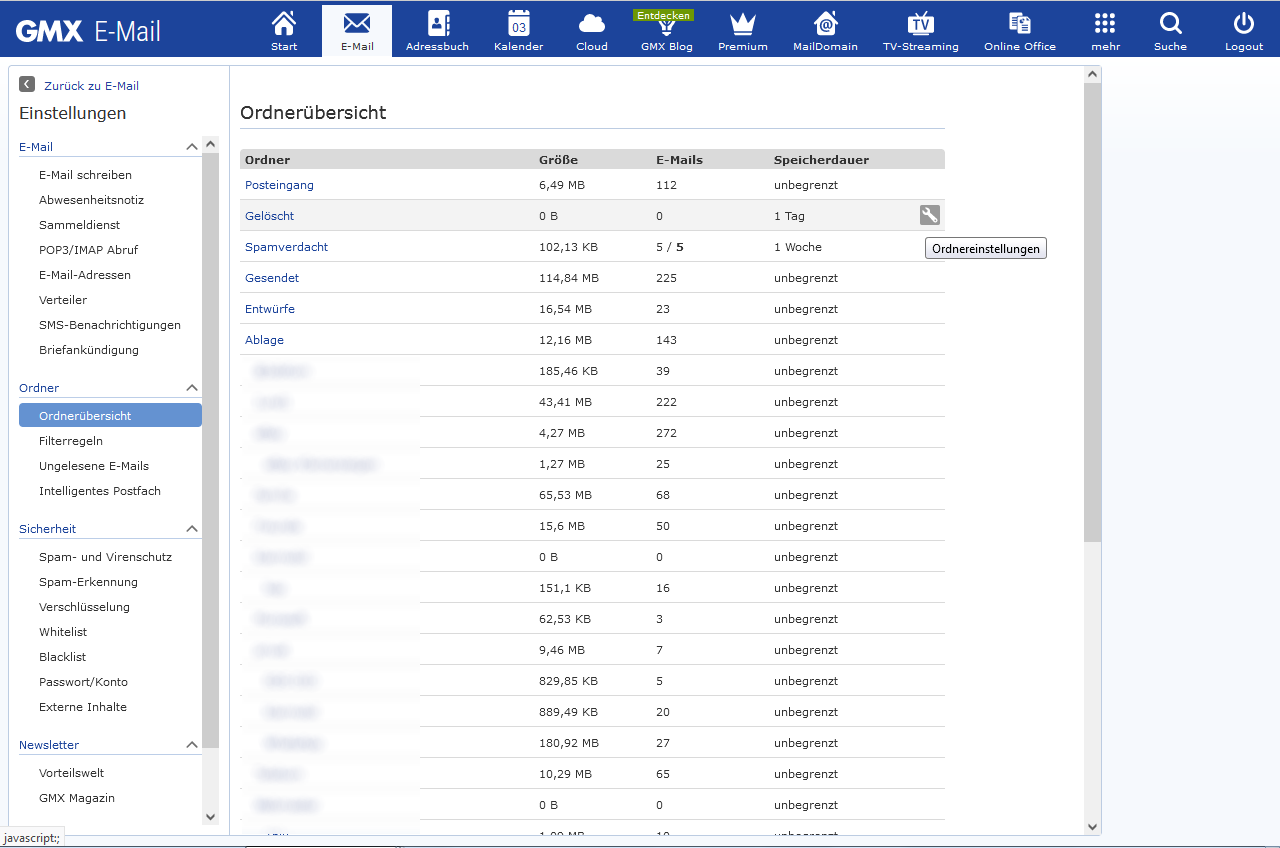Click the Ordnereinstellungen button
Viewport: 1280px width, 848px height.
[985, 247]
